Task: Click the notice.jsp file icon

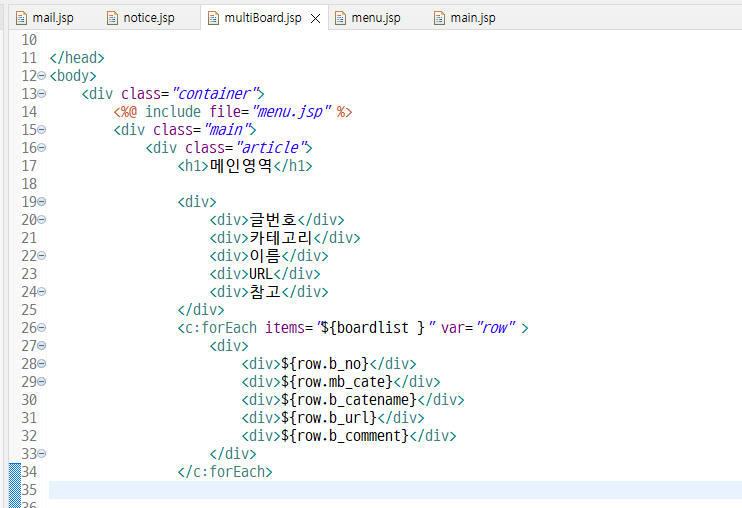Action: (112, 18)
